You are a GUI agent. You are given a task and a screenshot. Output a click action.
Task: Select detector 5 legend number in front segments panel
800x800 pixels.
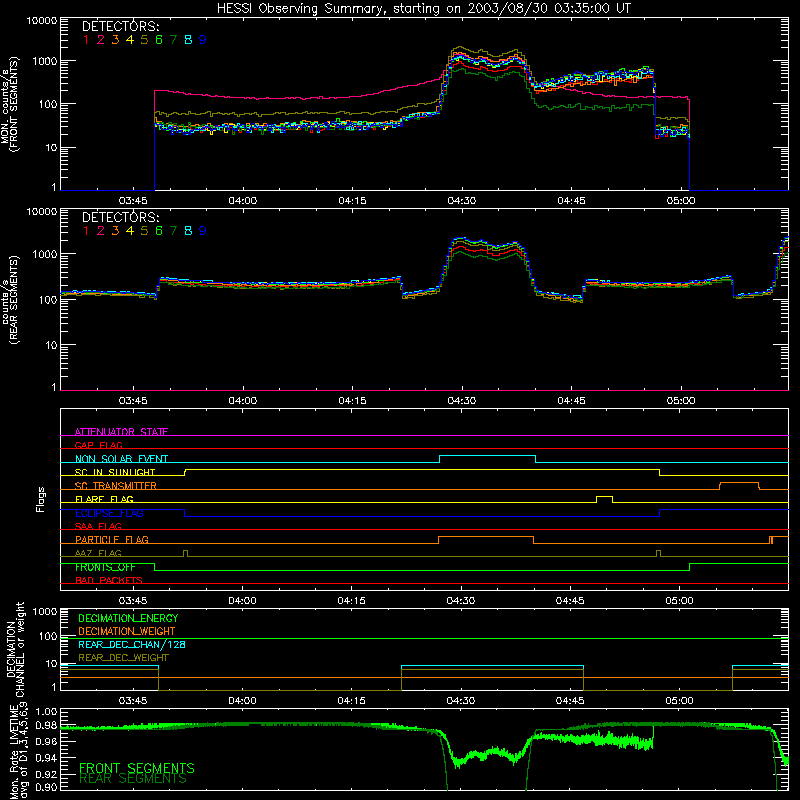(144, 39)
